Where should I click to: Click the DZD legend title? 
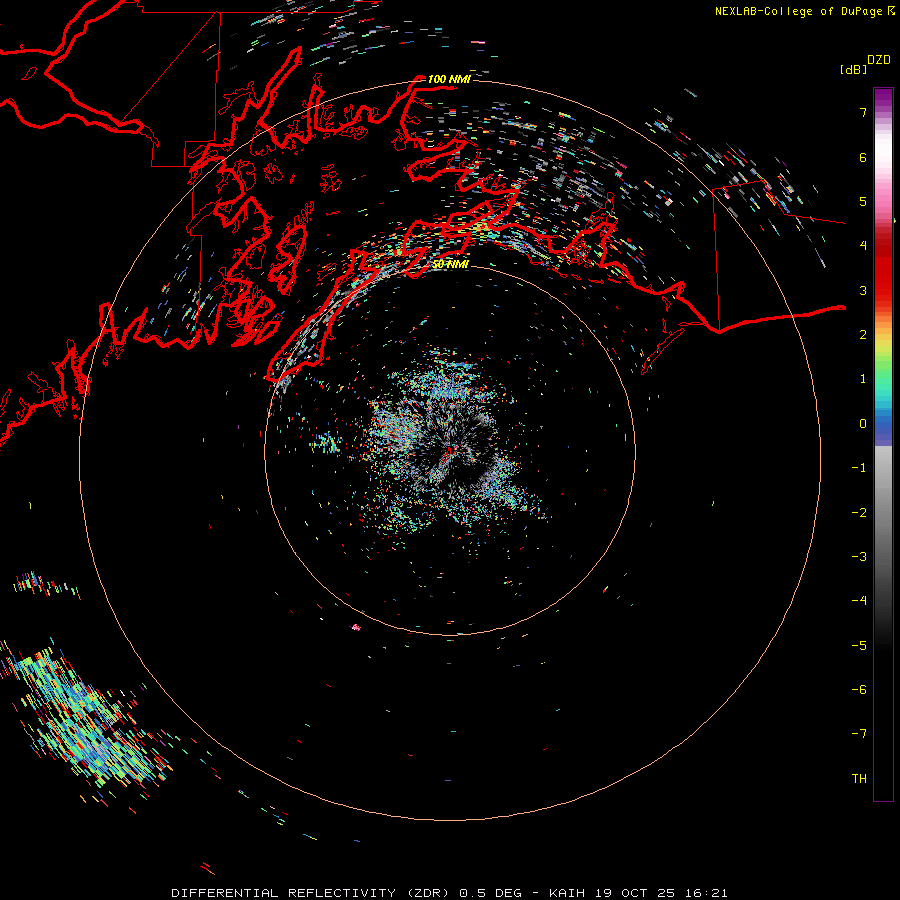(x=879, y=60)
